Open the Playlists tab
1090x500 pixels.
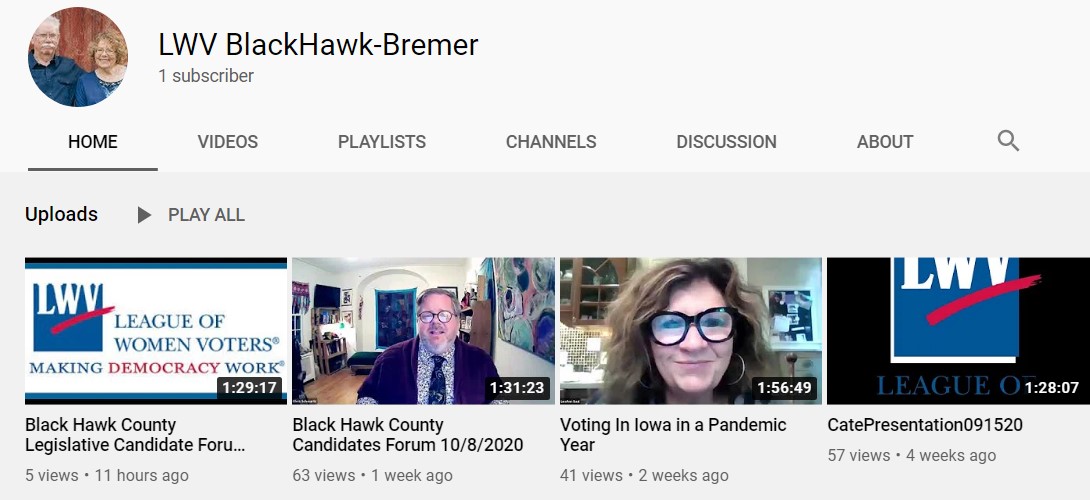tap(382, 142)
